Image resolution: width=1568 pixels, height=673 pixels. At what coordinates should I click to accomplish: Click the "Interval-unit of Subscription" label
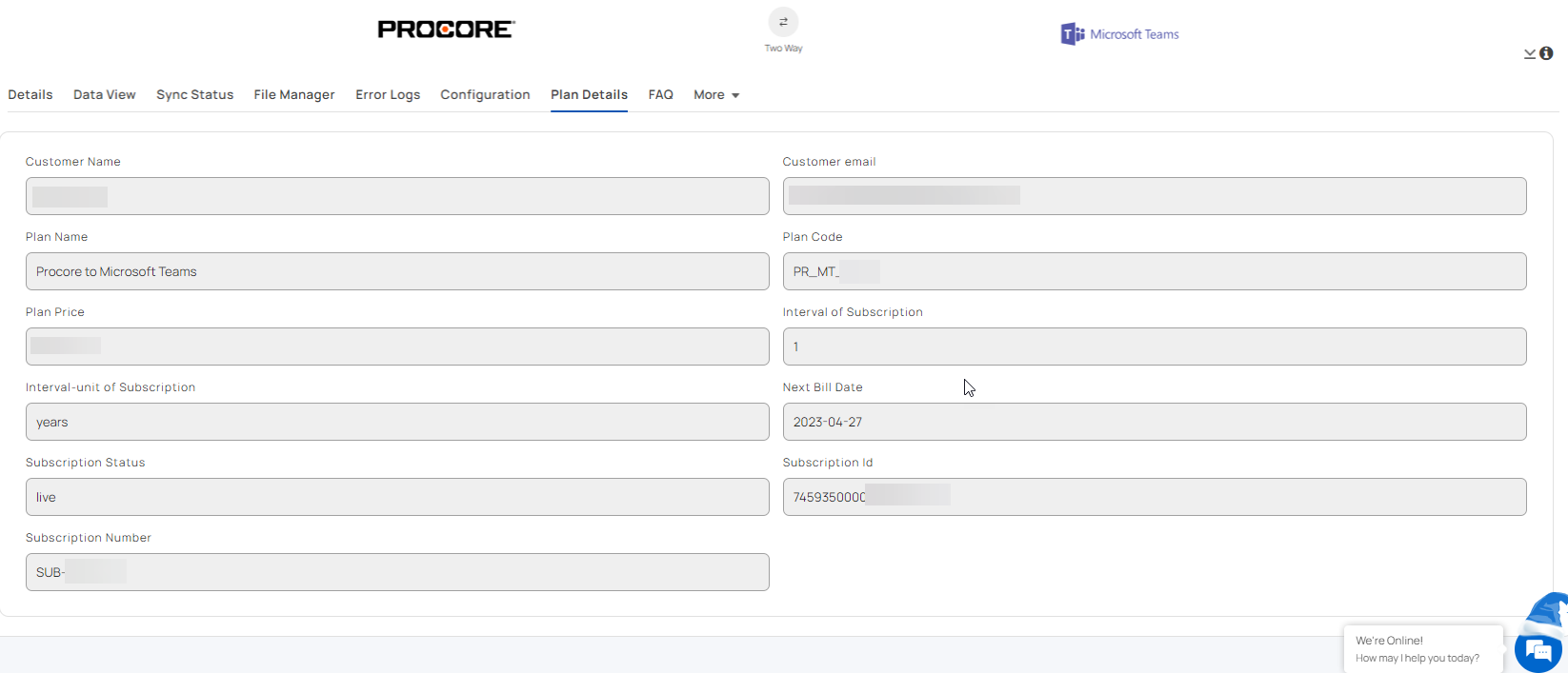(111, 387)
